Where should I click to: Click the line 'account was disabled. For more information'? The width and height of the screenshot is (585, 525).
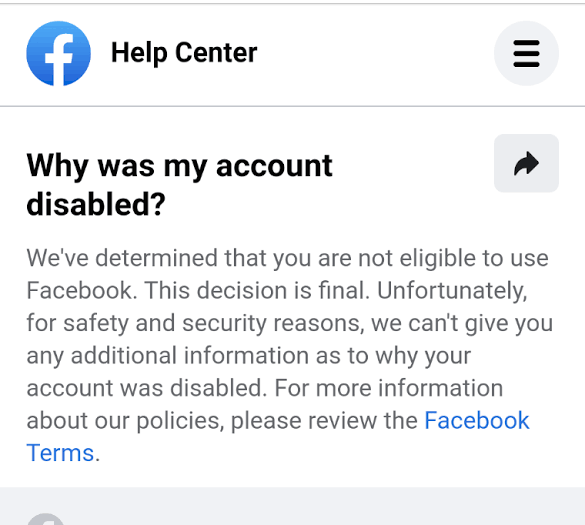pyautogui.click(x=265, y=388)
